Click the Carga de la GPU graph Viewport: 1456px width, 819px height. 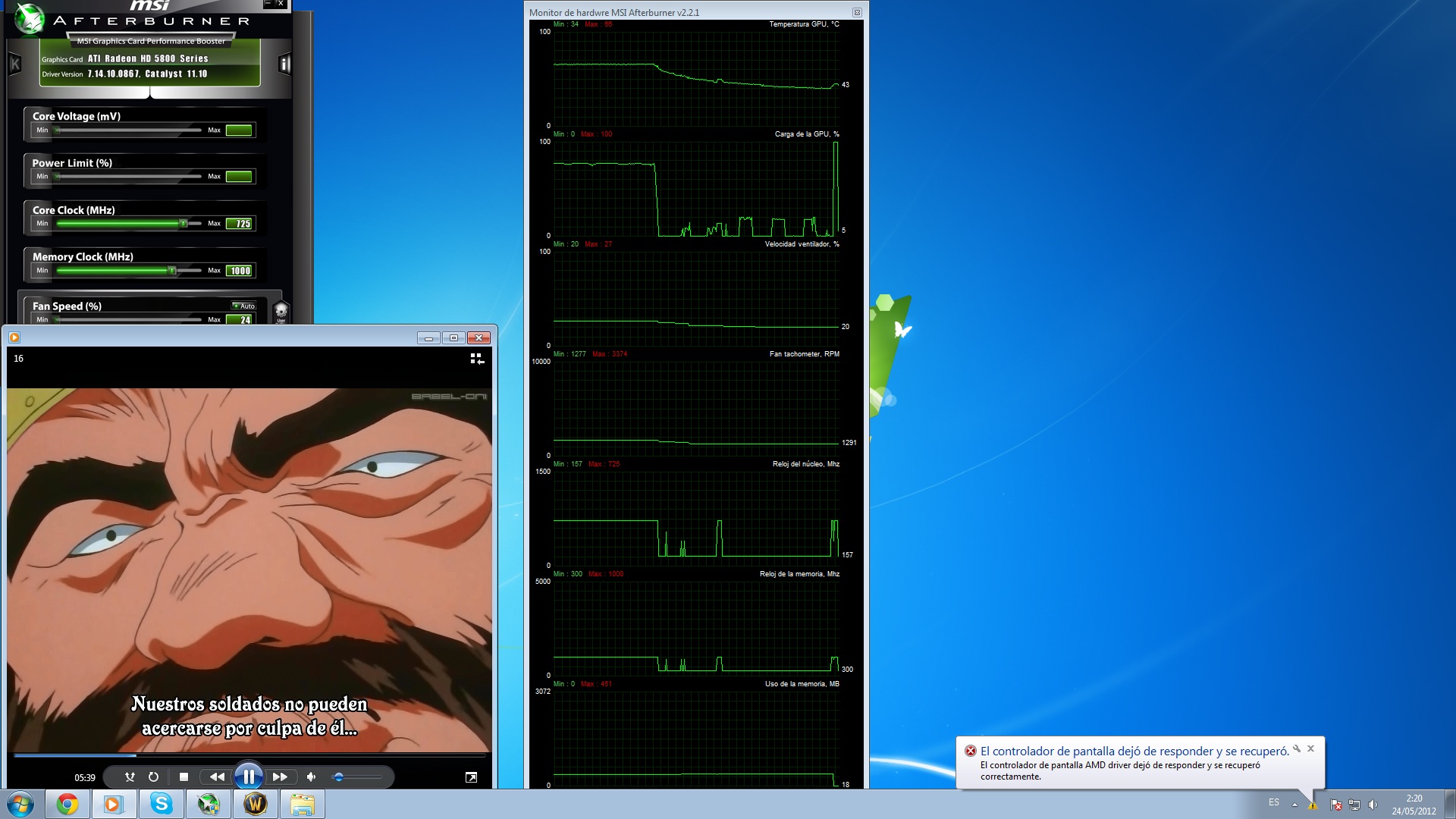[696, 189]
